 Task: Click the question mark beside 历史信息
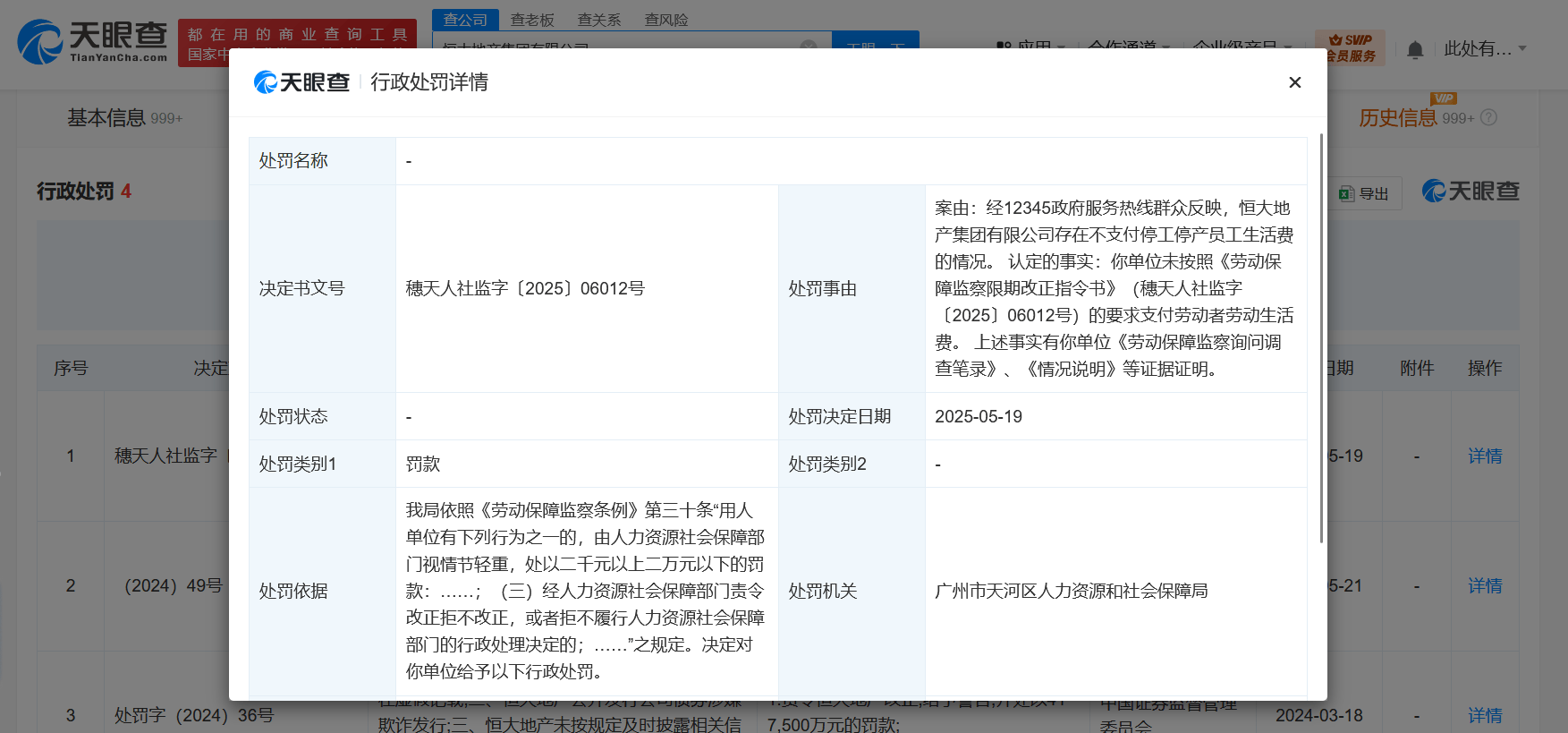coord(1488,117)
